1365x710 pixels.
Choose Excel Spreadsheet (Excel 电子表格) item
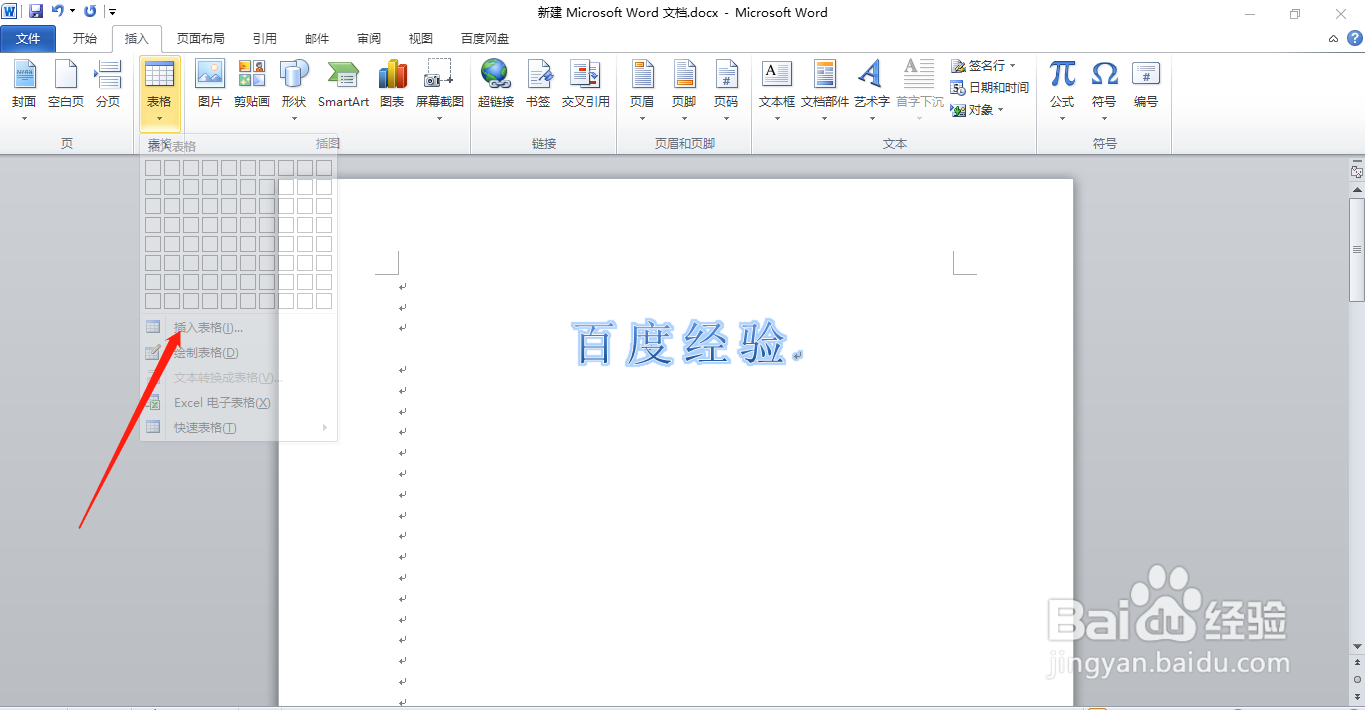point(238,403)
